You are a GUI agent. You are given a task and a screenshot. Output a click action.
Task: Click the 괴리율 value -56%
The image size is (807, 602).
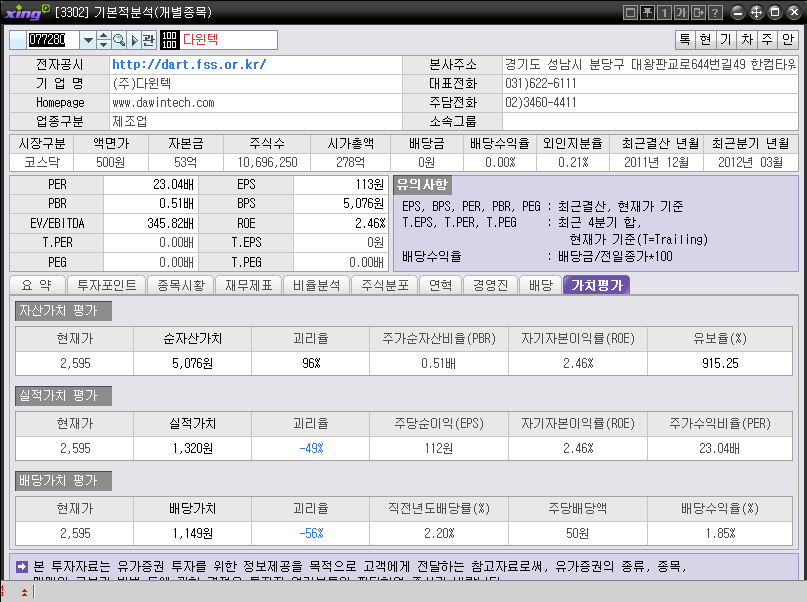pos(311,533)
